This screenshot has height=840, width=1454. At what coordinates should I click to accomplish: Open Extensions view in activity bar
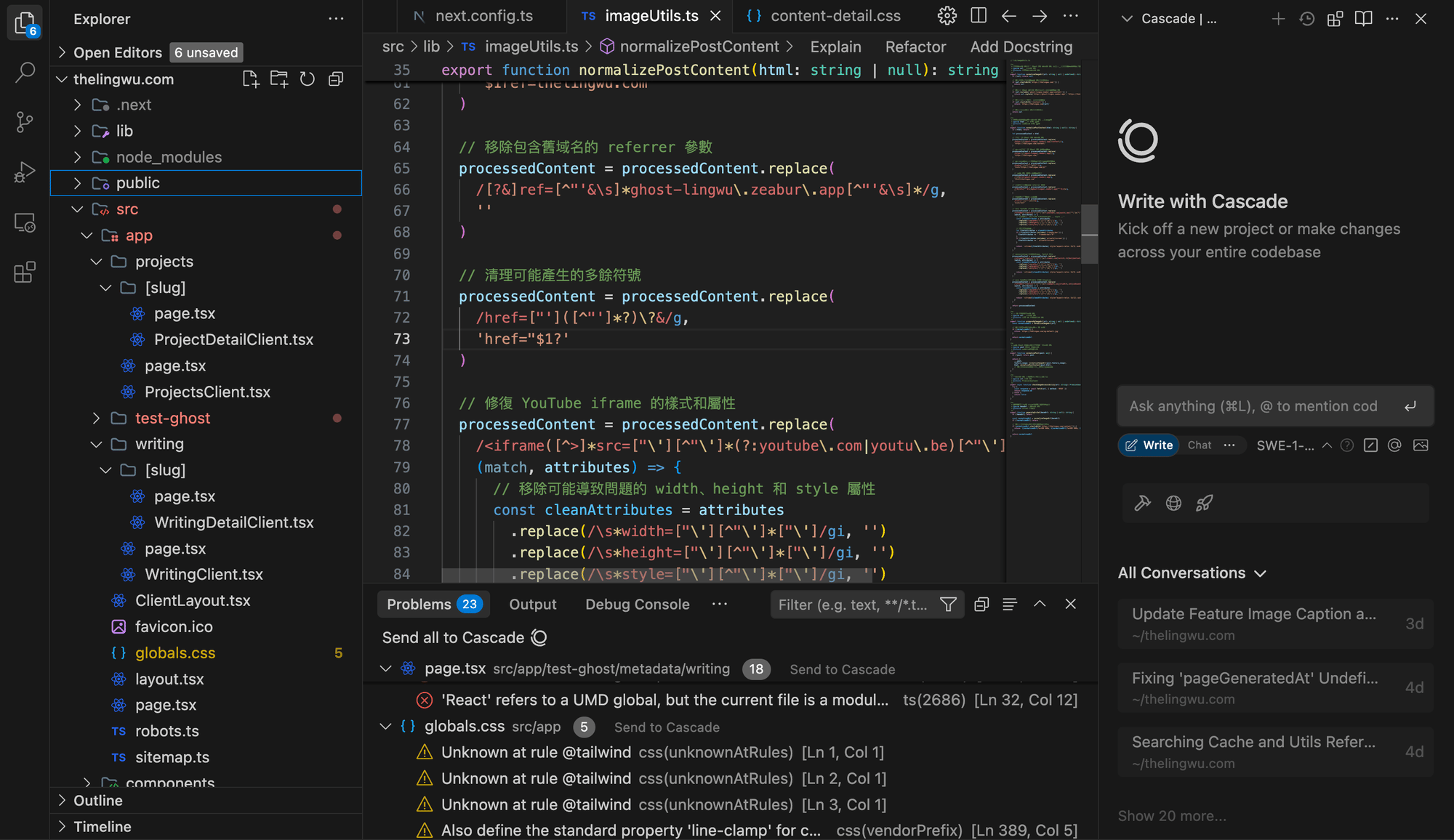[x=25, y=272]
